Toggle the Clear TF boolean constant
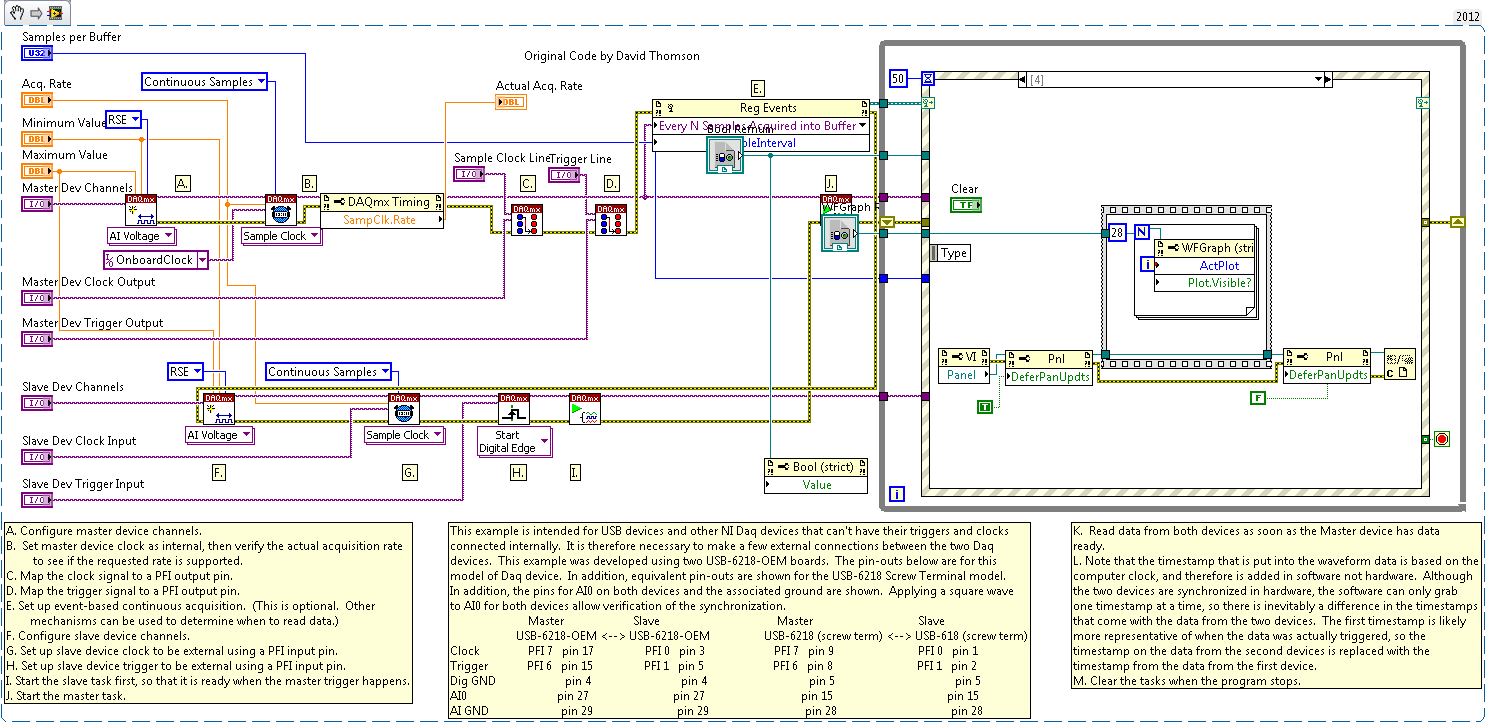Screen dimensions: 1486x723 pos(967,205)
